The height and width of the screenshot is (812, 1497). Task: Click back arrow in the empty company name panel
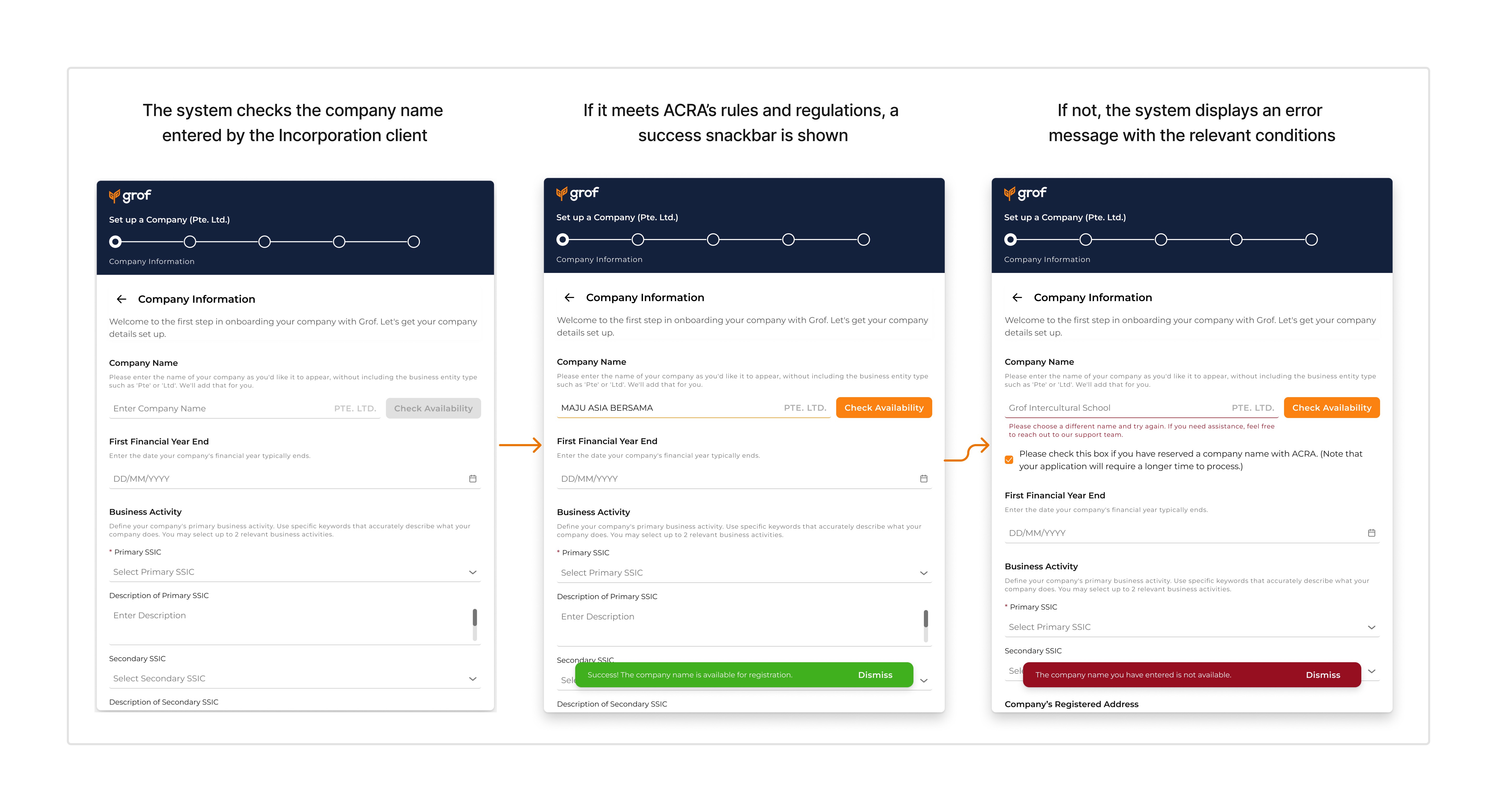[121, 299]
